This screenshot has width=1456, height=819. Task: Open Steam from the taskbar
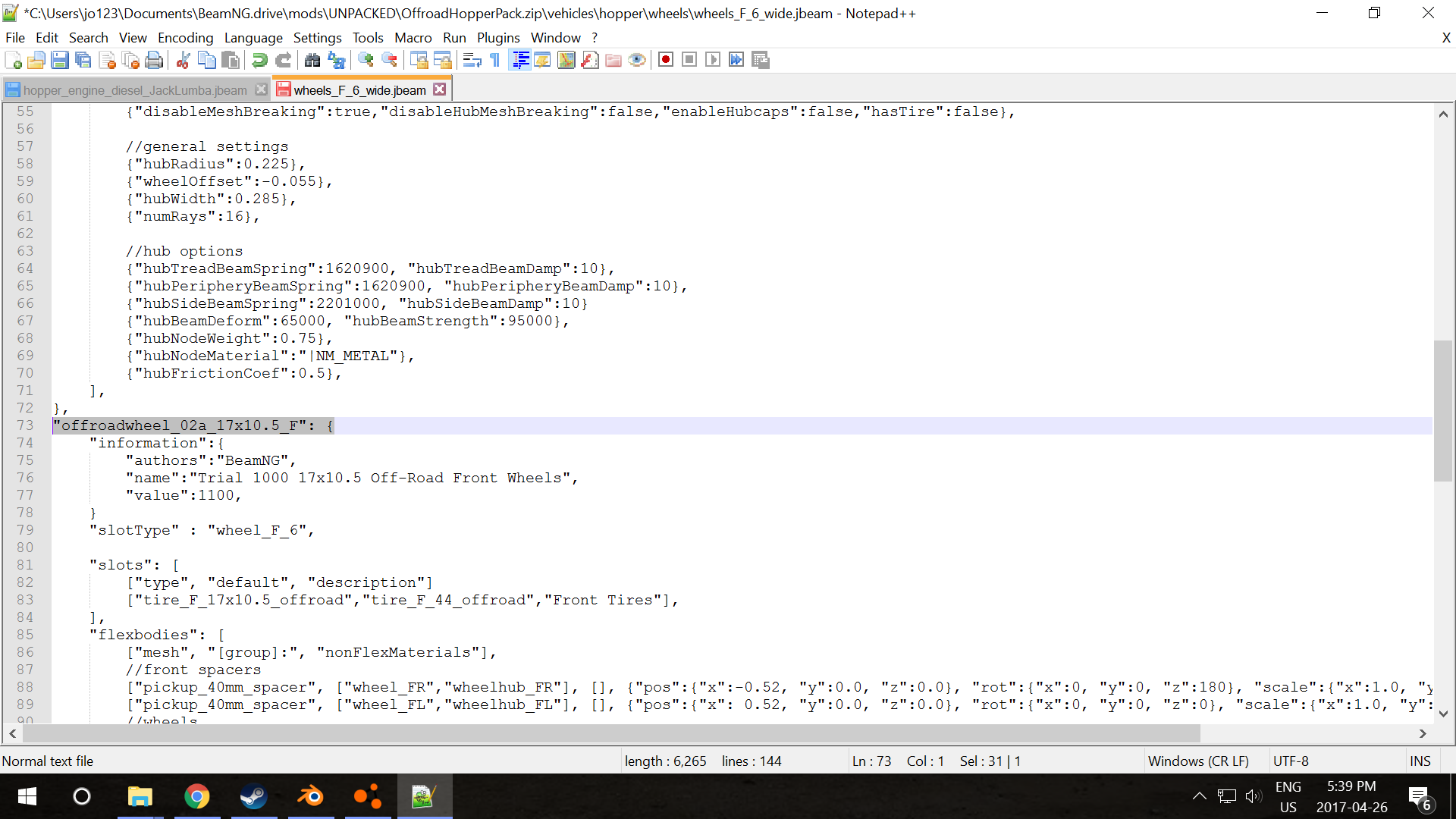[253, 796]
